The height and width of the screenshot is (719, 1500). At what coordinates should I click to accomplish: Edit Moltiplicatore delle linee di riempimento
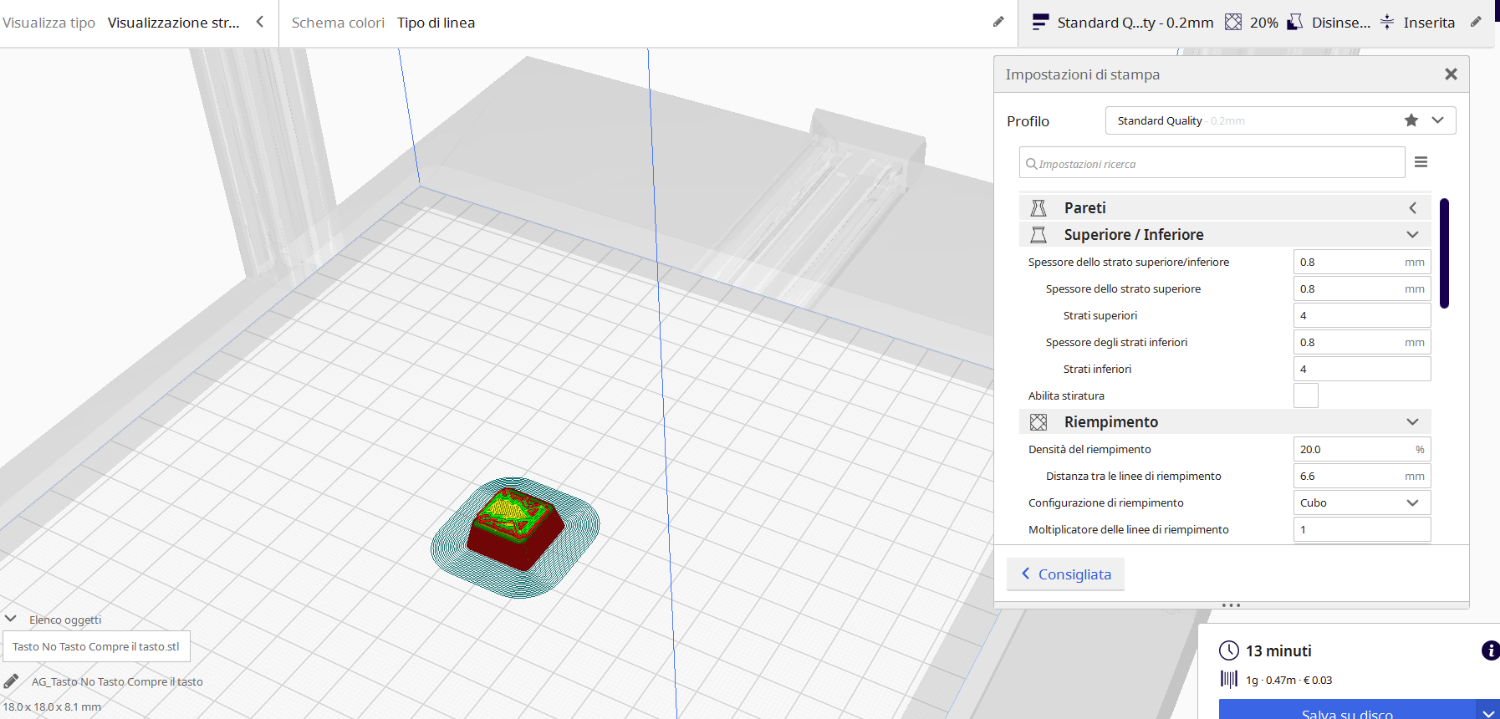coord(1362,529)
